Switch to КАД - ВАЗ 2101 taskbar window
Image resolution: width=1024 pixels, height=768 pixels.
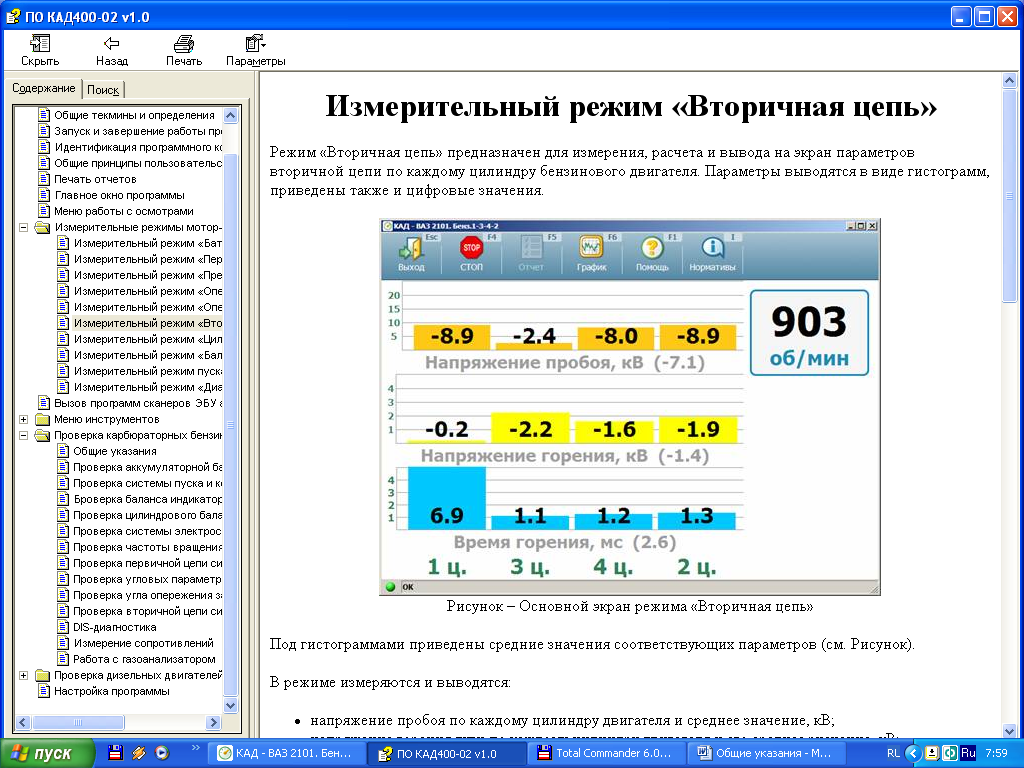point(285,753)
